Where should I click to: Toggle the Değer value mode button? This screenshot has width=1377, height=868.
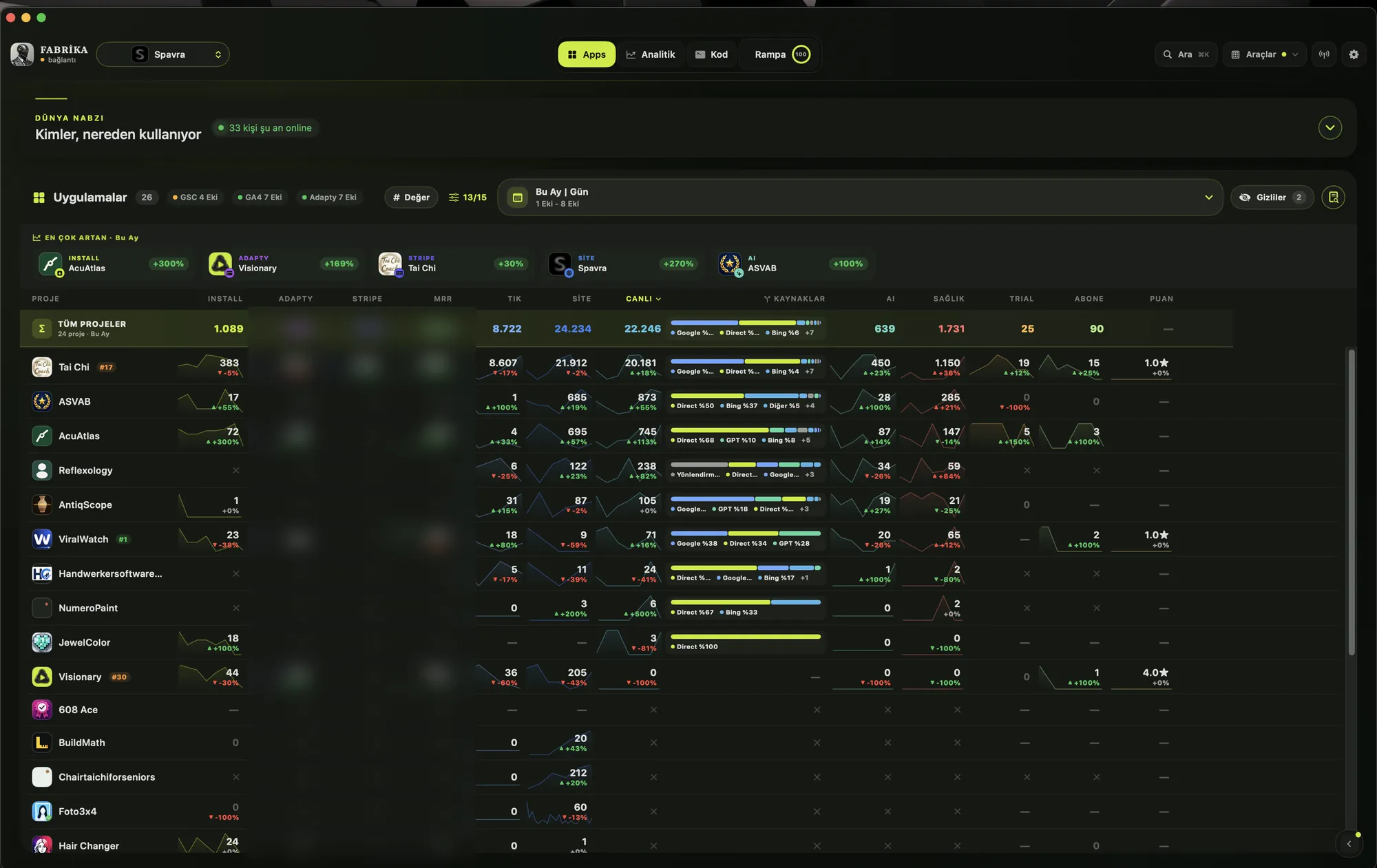tap(411, 198)
